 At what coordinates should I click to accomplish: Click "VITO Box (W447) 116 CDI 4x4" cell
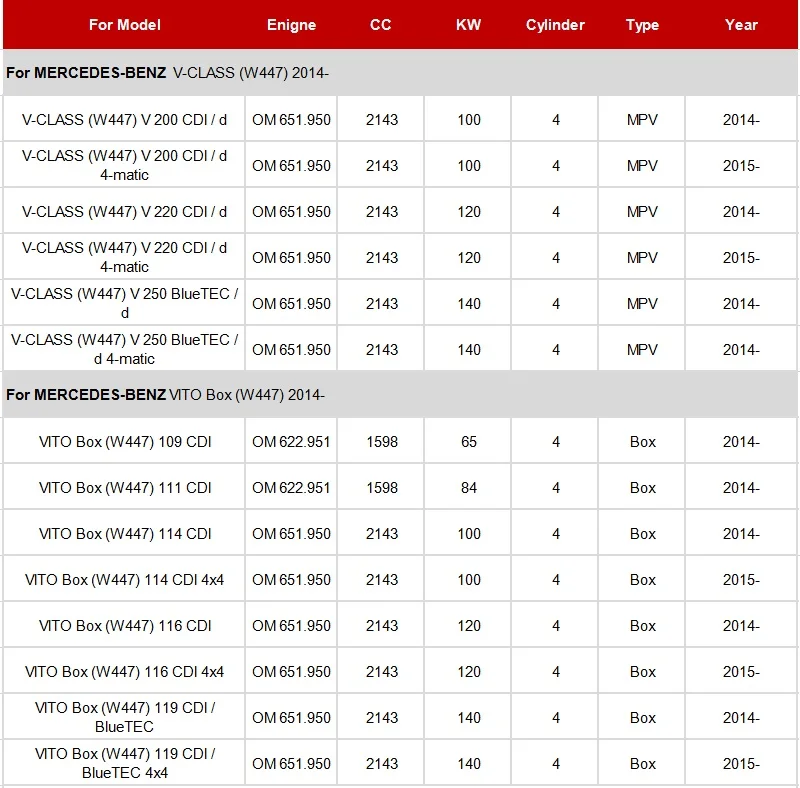click(124, 671)
